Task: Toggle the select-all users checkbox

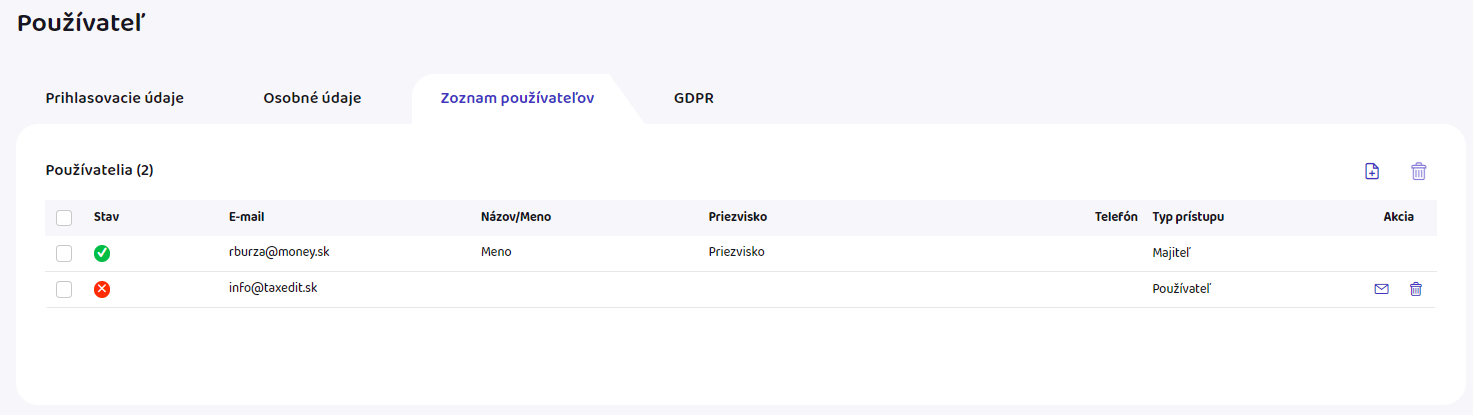Action: (x=64, y=217)
